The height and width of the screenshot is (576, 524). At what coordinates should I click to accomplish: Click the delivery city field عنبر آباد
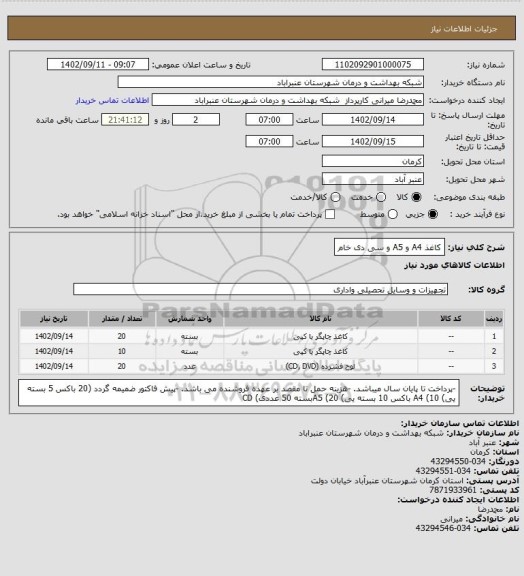[373, 179]
